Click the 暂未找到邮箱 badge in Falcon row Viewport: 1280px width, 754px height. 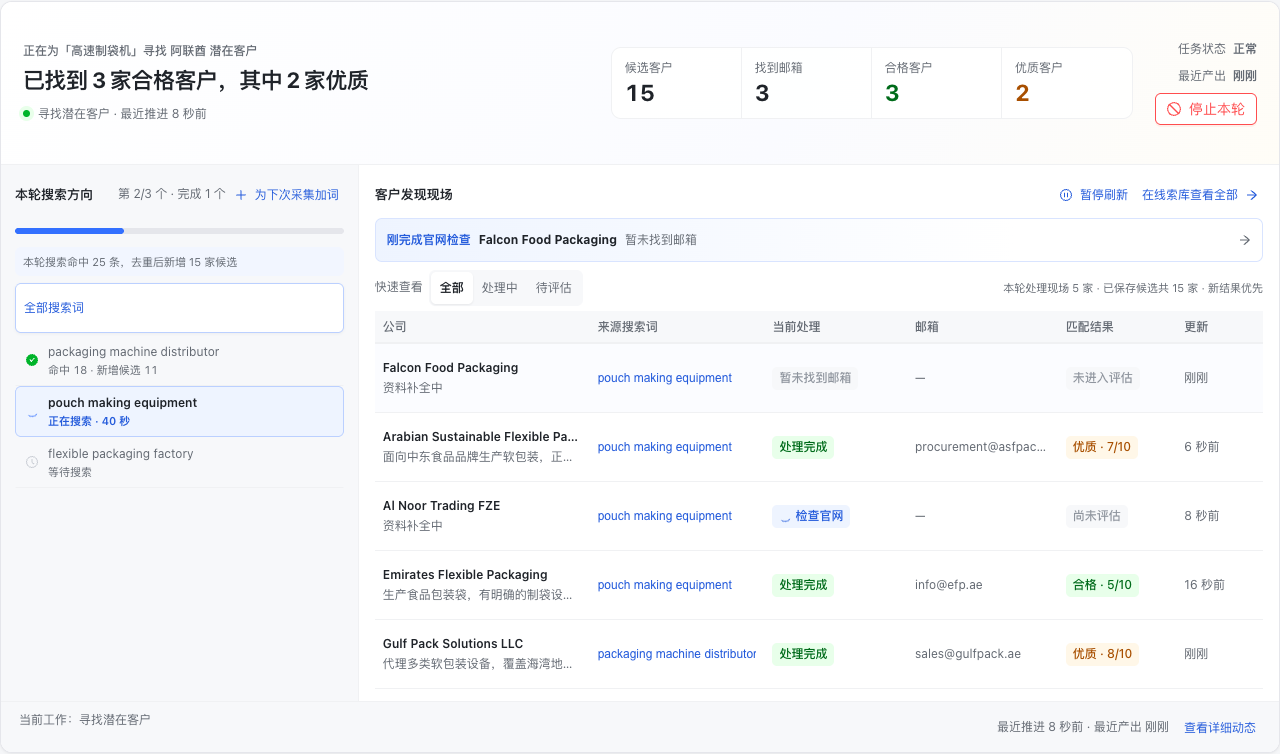point(815,378)
